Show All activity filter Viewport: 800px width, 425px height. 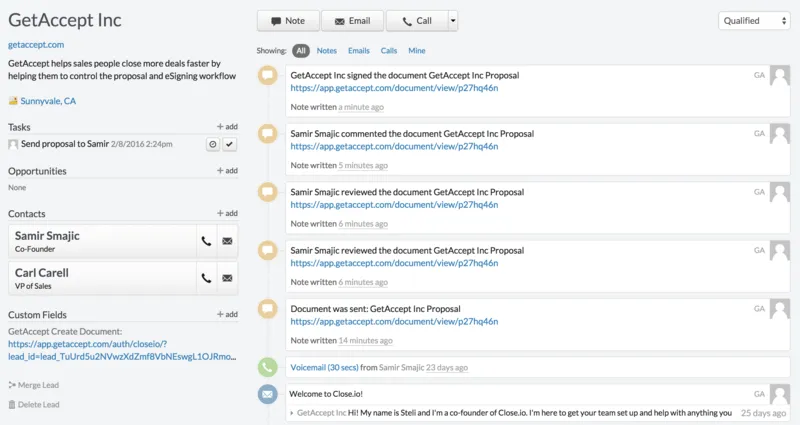[301, 51]
